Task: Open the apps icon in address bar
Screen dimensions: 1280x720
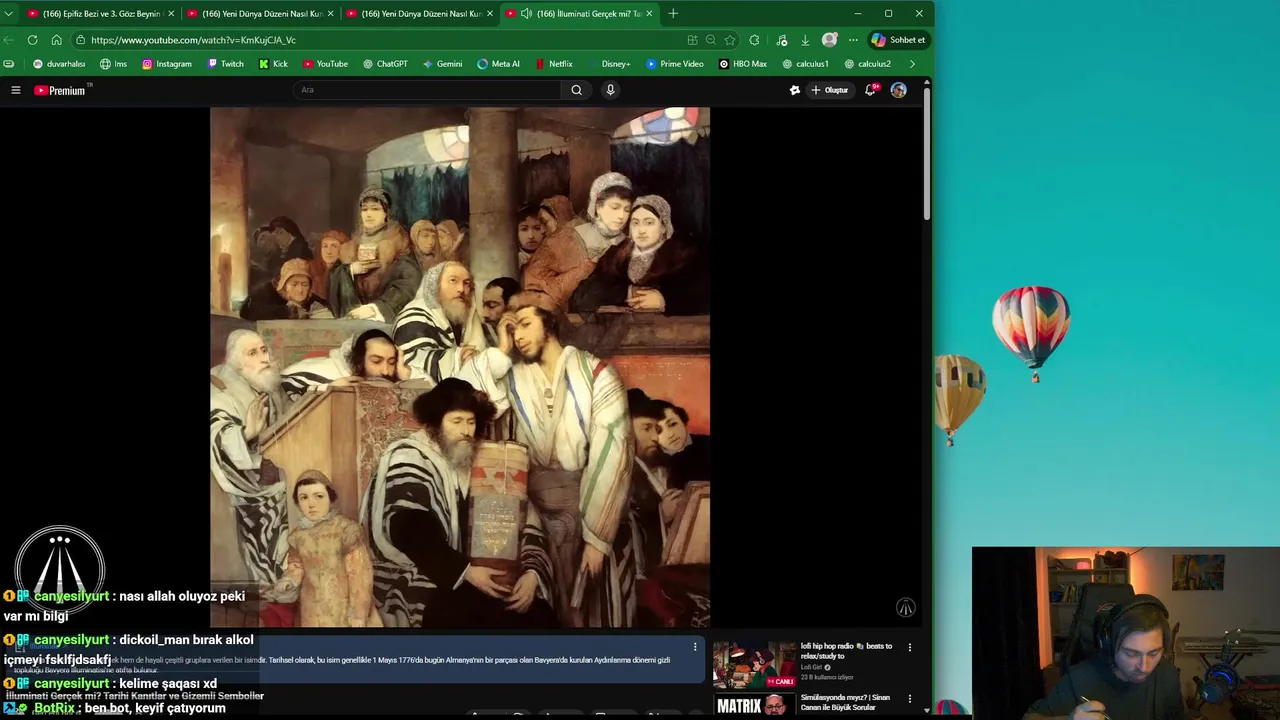Action: point(692,40)
